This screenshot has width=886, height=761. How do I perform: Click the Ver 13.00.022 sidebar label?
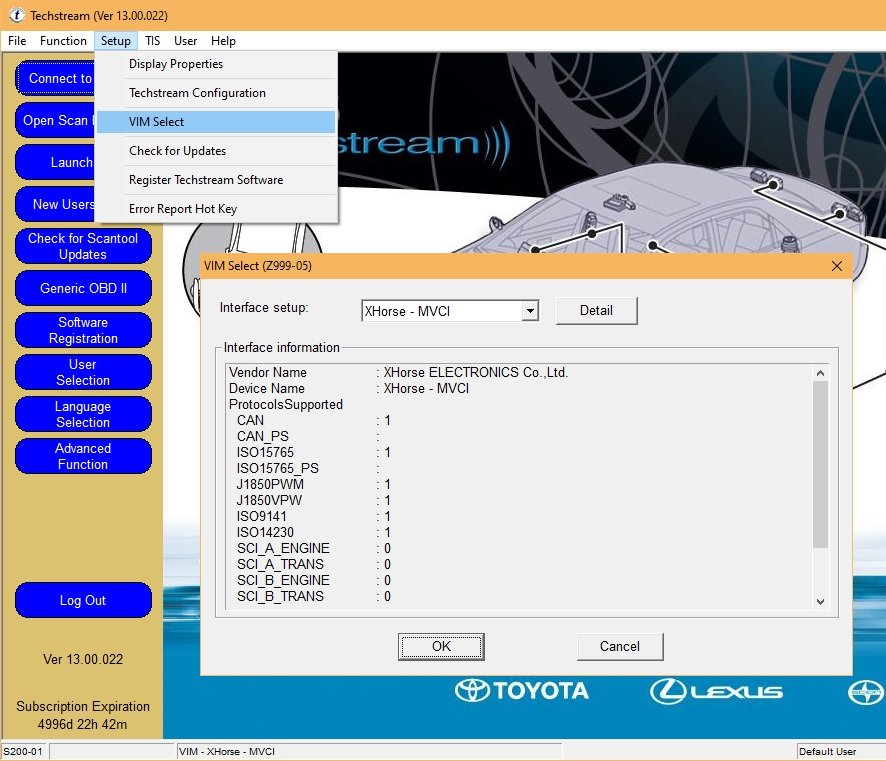[x=83, y=659]
